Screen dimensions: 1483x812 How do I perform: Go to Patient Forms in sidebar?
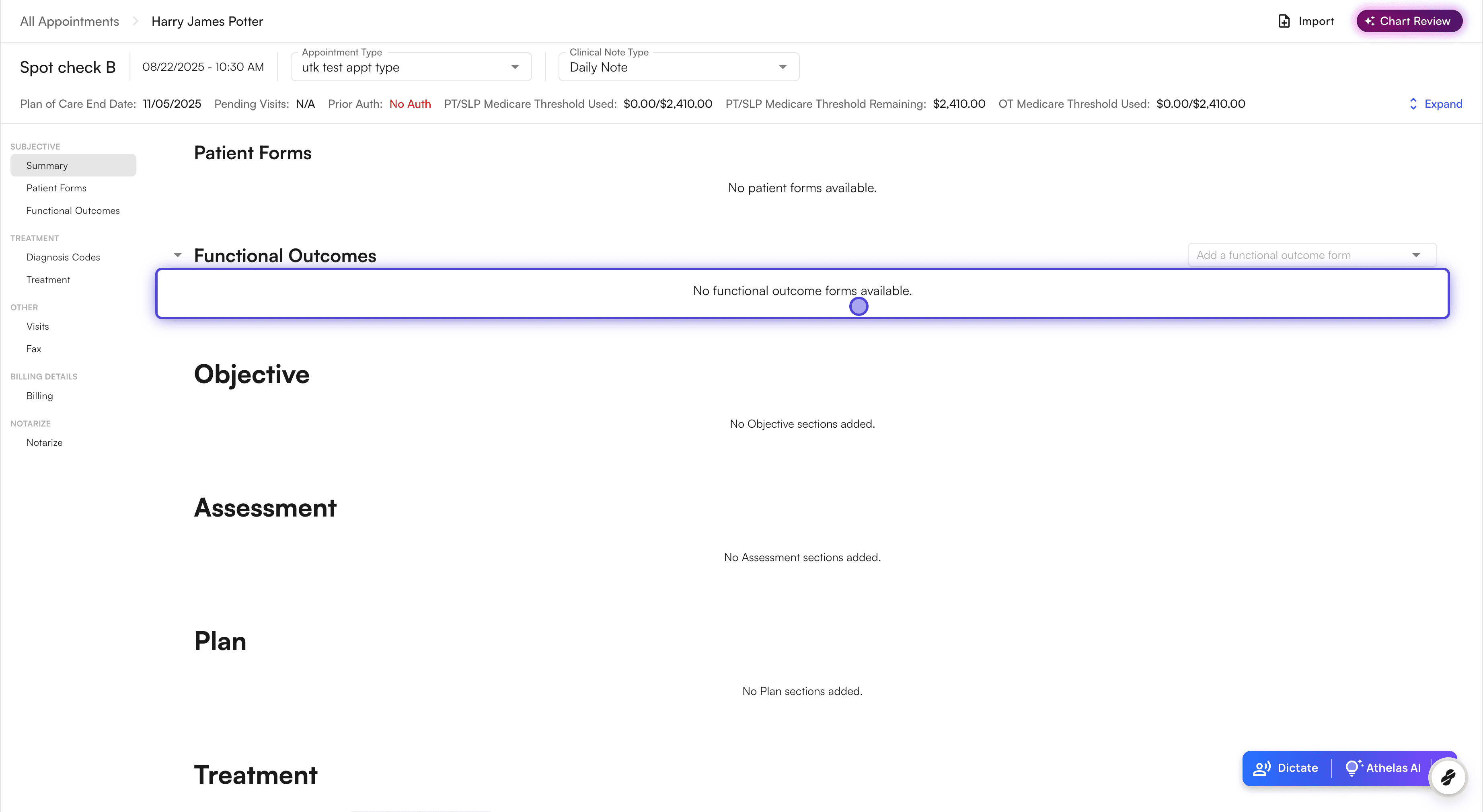tap(56, 188)
